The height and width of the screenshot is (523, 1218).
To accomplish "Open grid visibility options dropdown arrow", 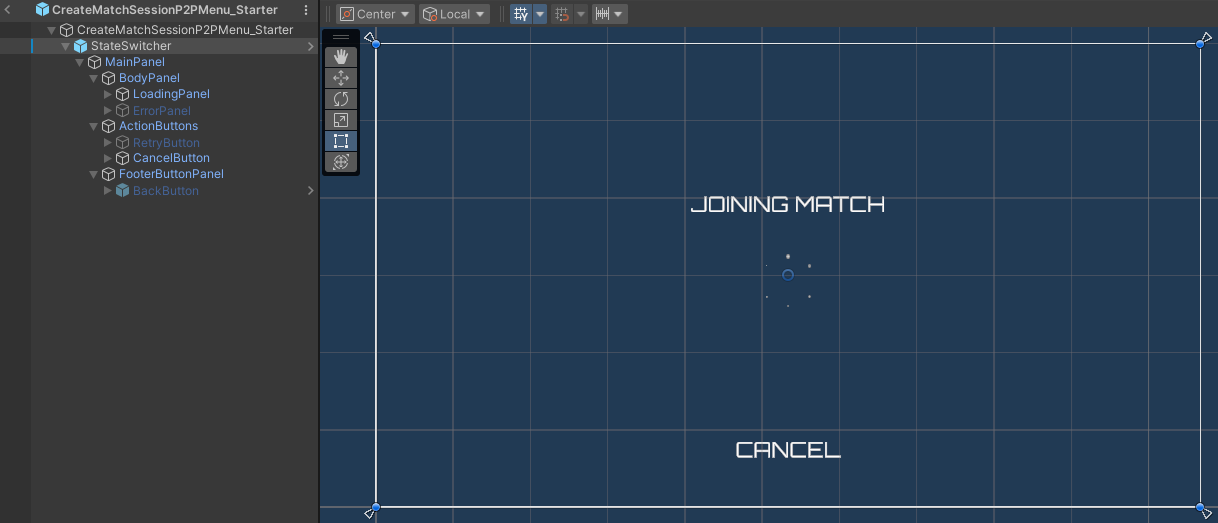I will point(540,14).
